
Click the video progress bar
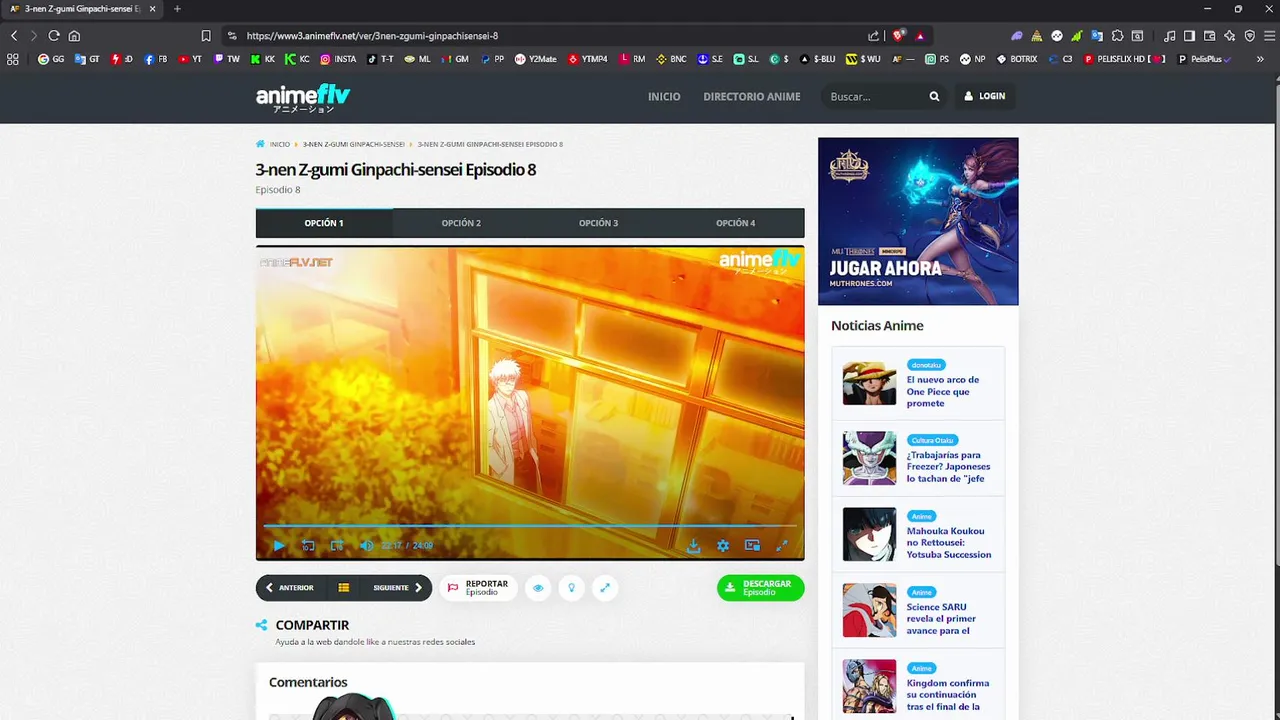(x=530, y=525)
